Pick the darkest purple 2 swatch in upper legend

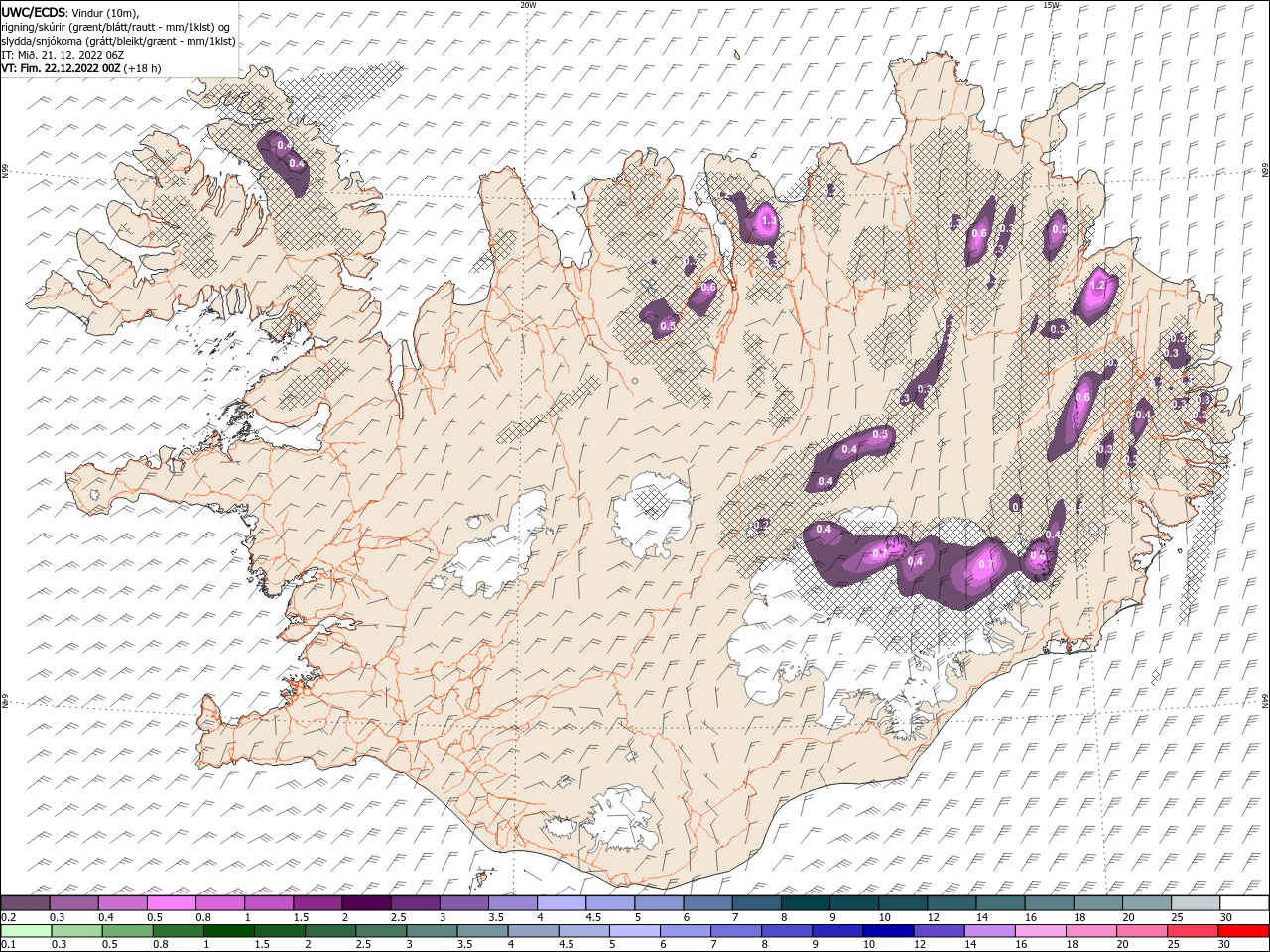pos(366,903)
